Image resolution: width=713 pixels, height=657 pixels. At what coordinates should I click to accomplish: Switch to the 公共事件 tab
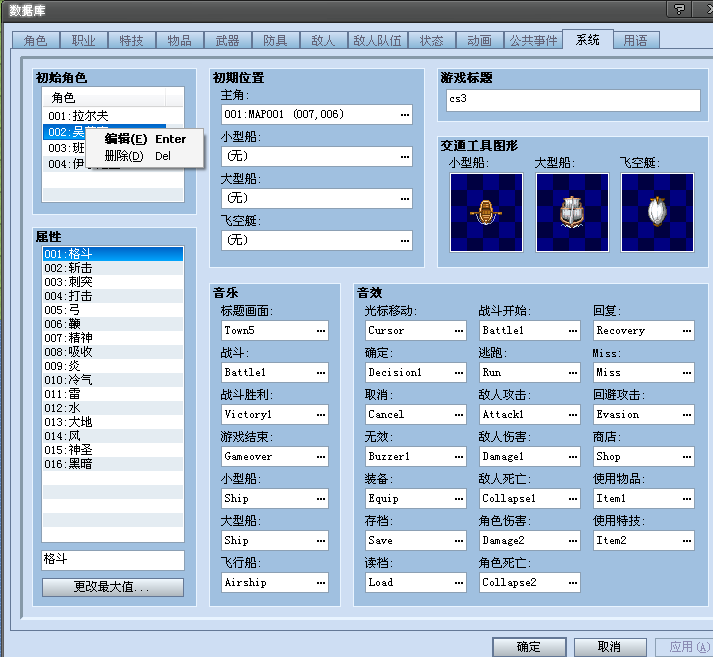pos(533,40)
